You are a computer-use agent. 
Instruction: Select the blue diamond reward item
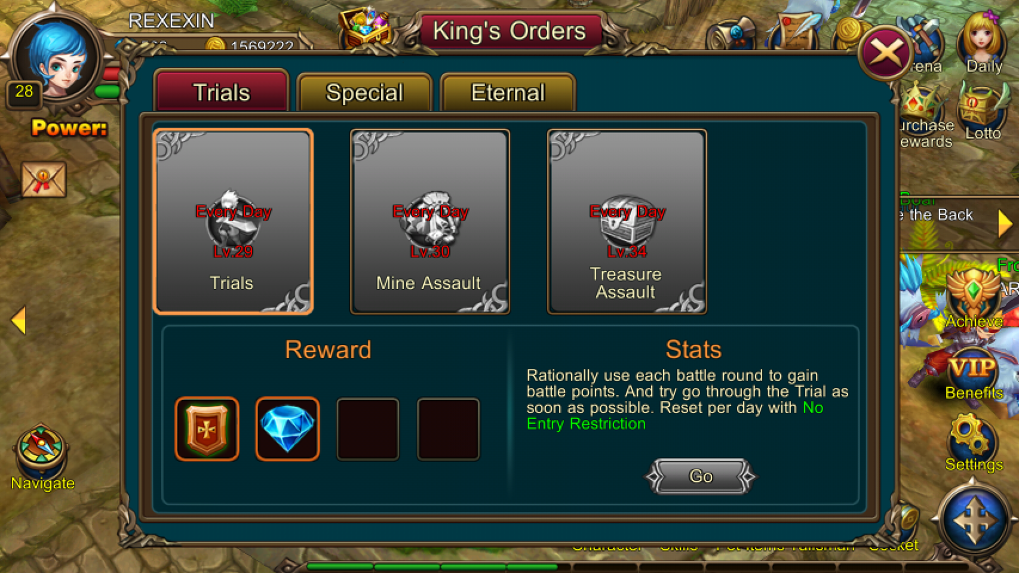(287, 429)
